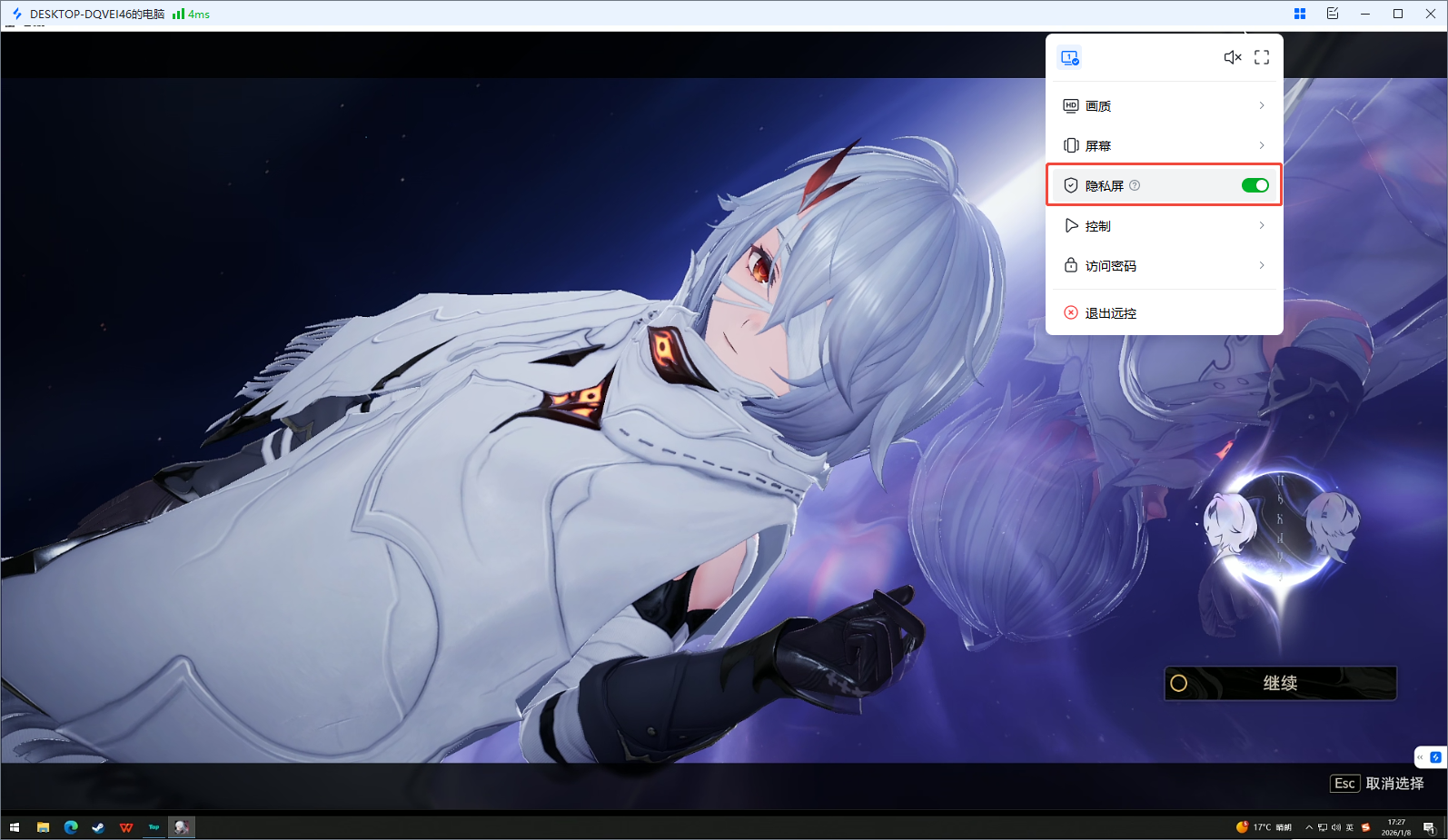Expand the 画质 quality submenu
This screenshot has width=1448, height=840.
(x=1164, y=106)
